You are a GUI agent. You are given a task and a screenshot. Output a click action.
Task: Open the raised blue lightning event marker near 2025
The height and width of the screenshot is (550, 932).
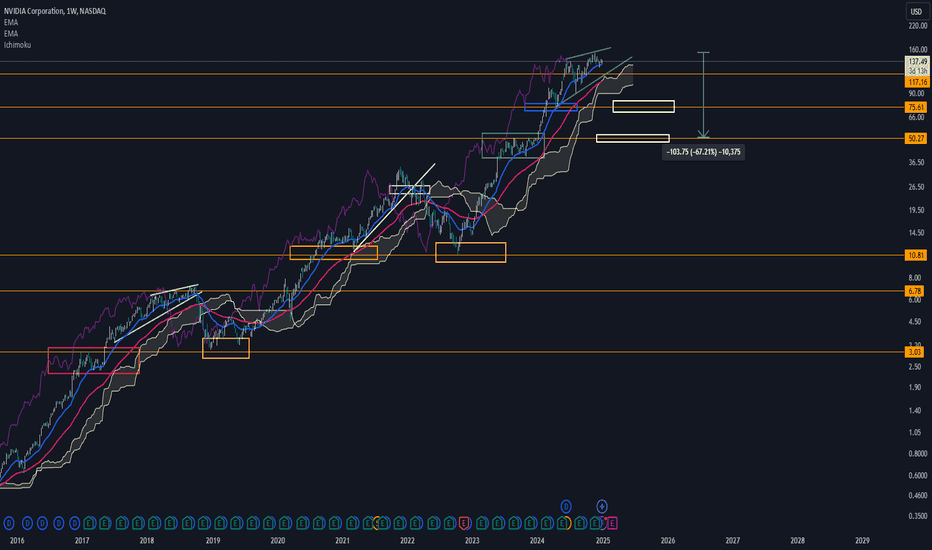pyautogui.click(x=602, y=507)
